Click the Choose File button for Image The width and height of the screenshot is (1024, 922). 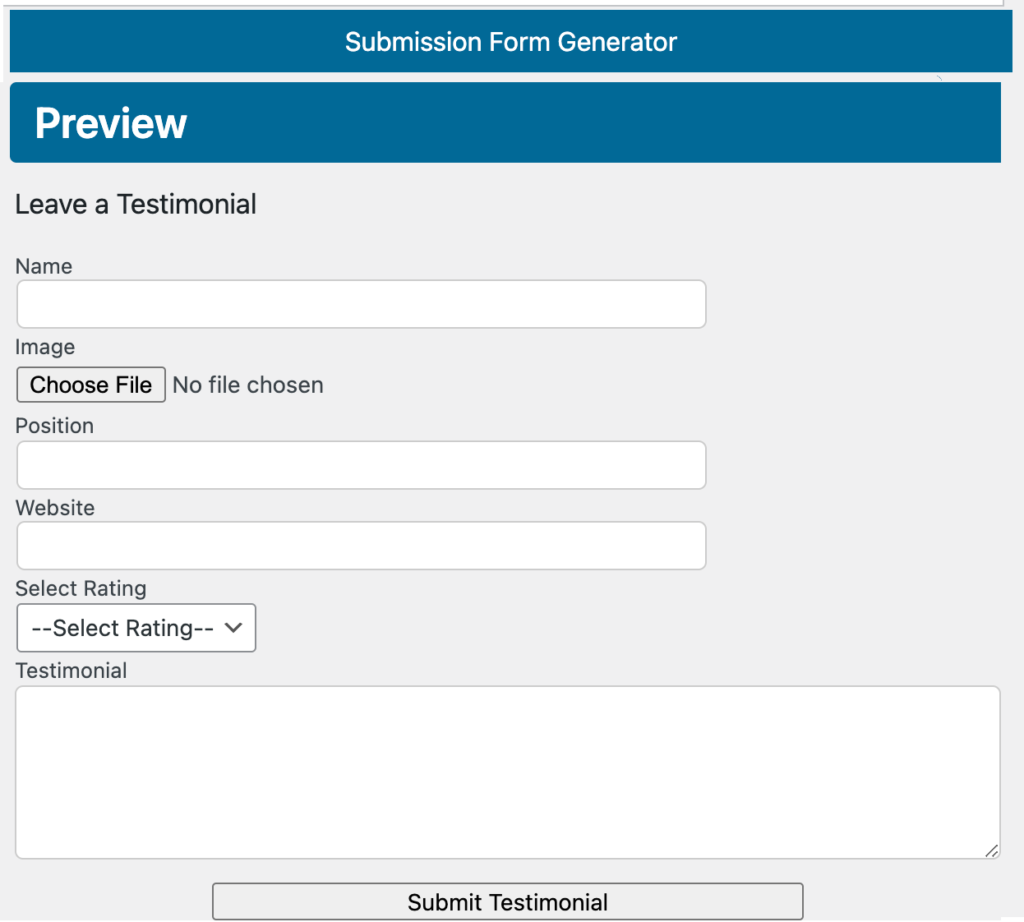(91, 385)
